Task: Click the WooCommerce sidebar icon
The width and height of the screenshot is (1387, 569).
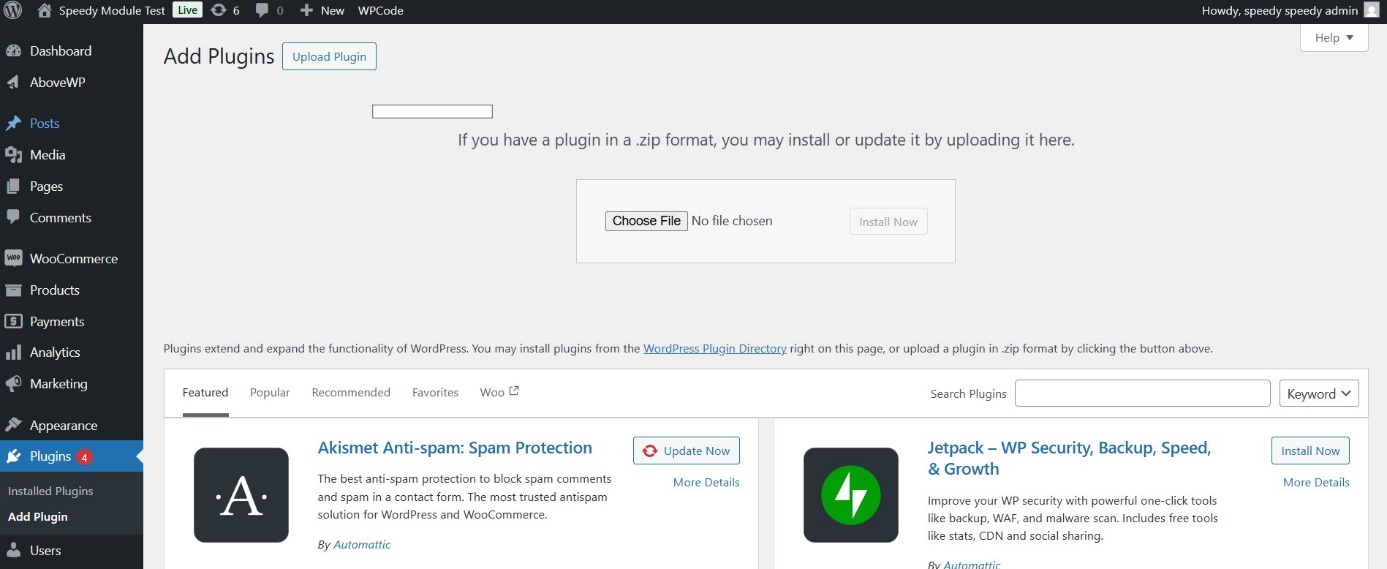Action: tap(13, 258)
